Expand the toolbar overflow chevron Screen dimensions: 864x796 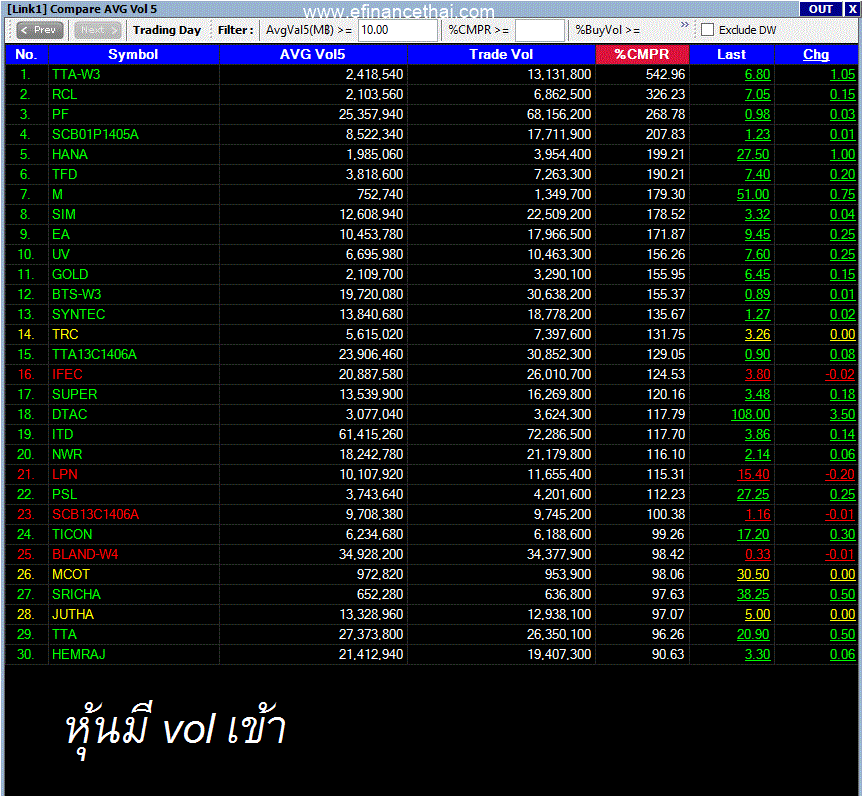click(x=684, y=25)
